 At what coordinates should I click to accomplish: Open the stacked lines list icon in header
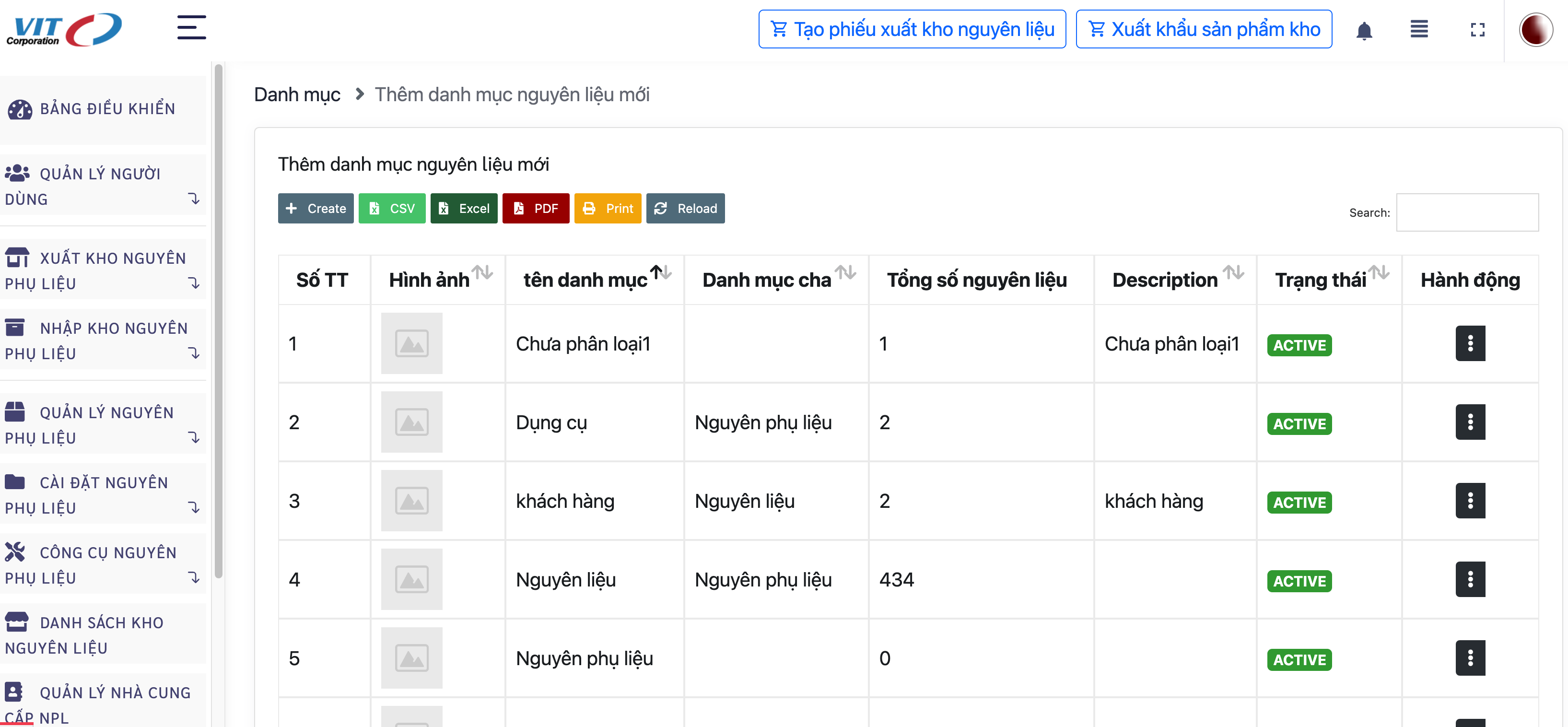(x=1419, y=29)
